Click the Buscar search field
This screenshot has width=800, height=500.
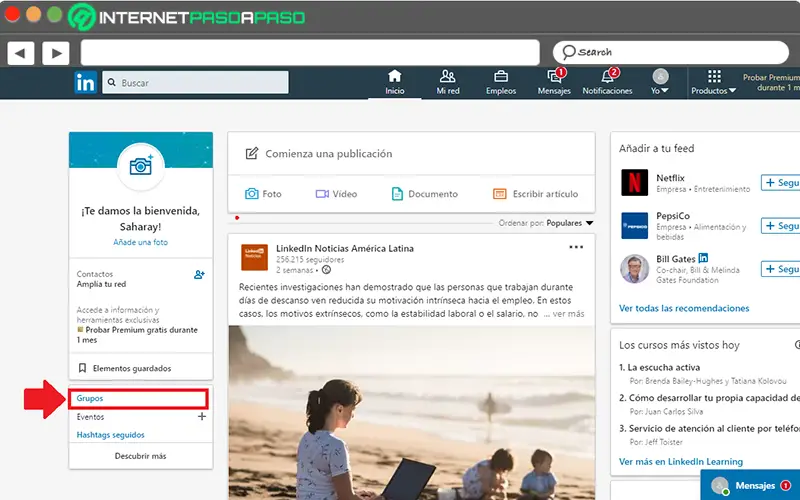(195, 83)
